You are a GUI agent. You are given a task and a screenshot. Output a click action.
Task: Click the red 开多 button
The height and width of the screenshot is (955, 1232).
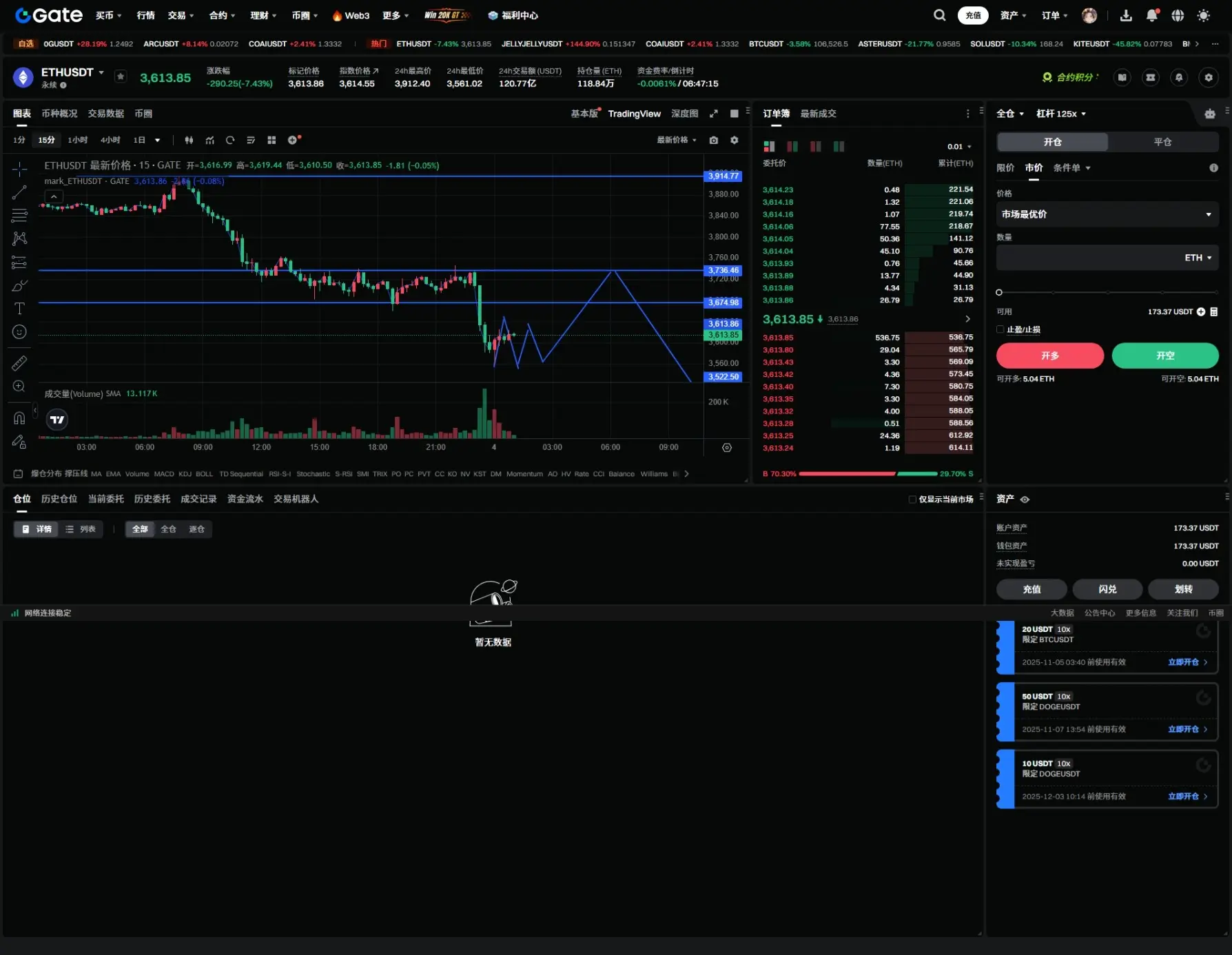[x=1050, y=356]
